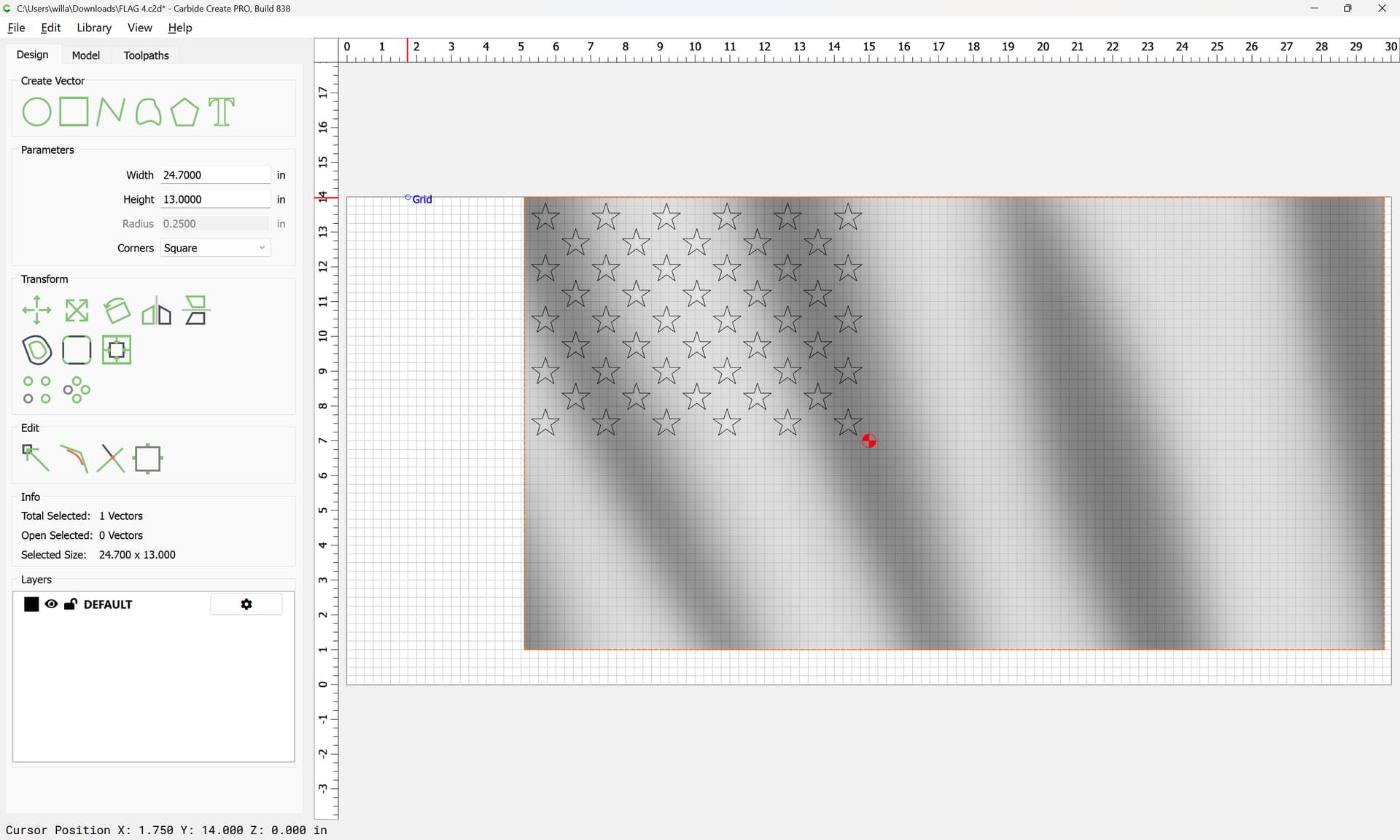This screenshot has height=840, width=1400.
Task: Switch to the Model tab
Action: [85, 55]
